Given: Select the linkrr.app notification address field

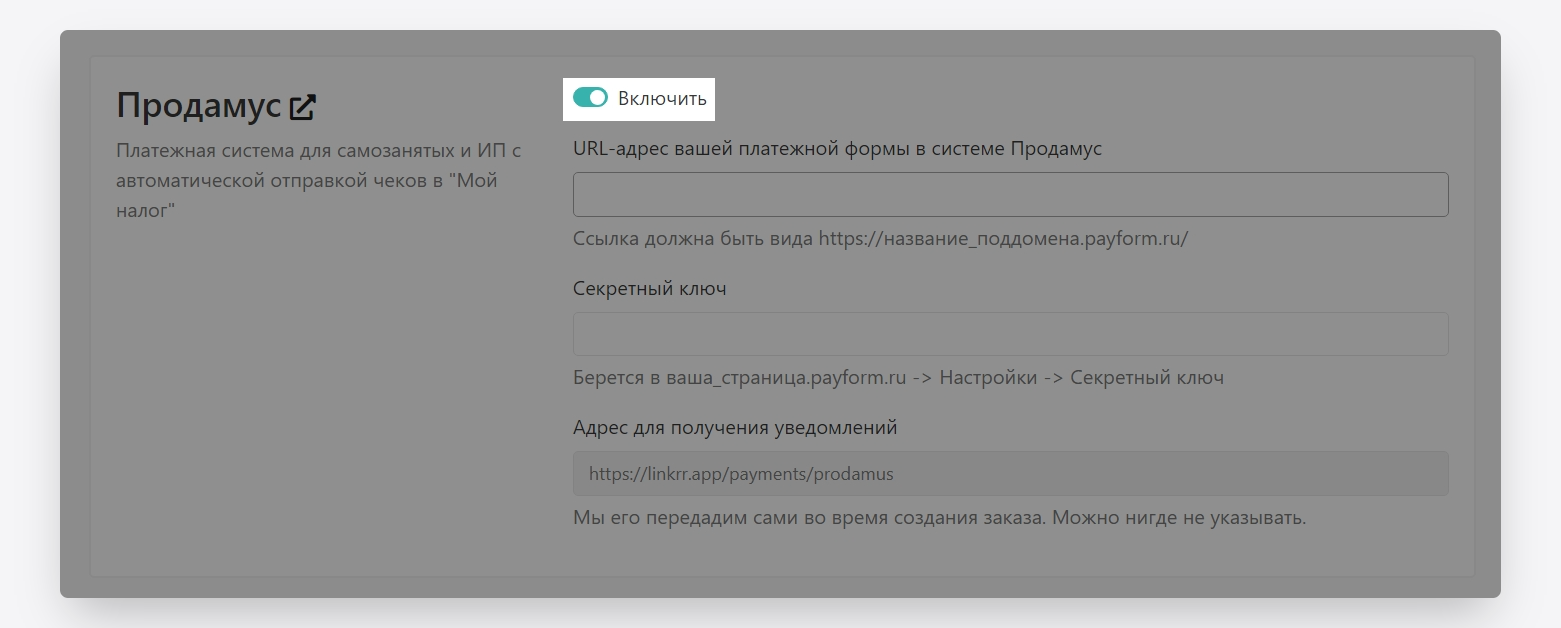Looking at the screenshot, I should pos(1010,474).
